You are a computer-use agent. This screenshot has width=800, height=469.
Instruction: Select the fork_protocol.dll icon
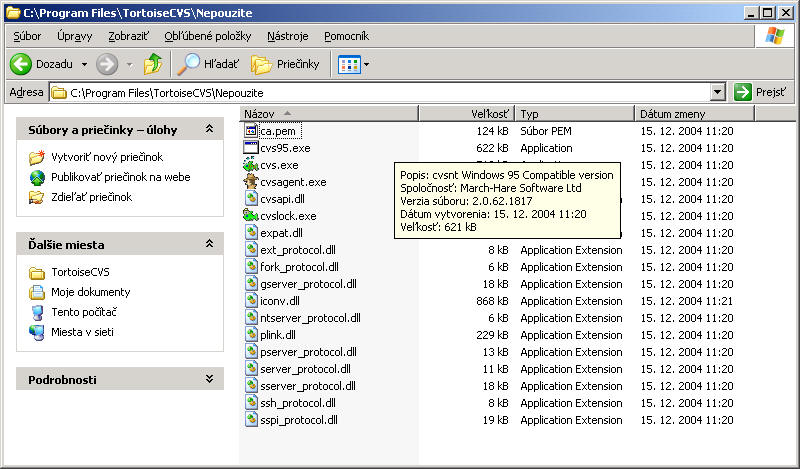click(251, 266)
